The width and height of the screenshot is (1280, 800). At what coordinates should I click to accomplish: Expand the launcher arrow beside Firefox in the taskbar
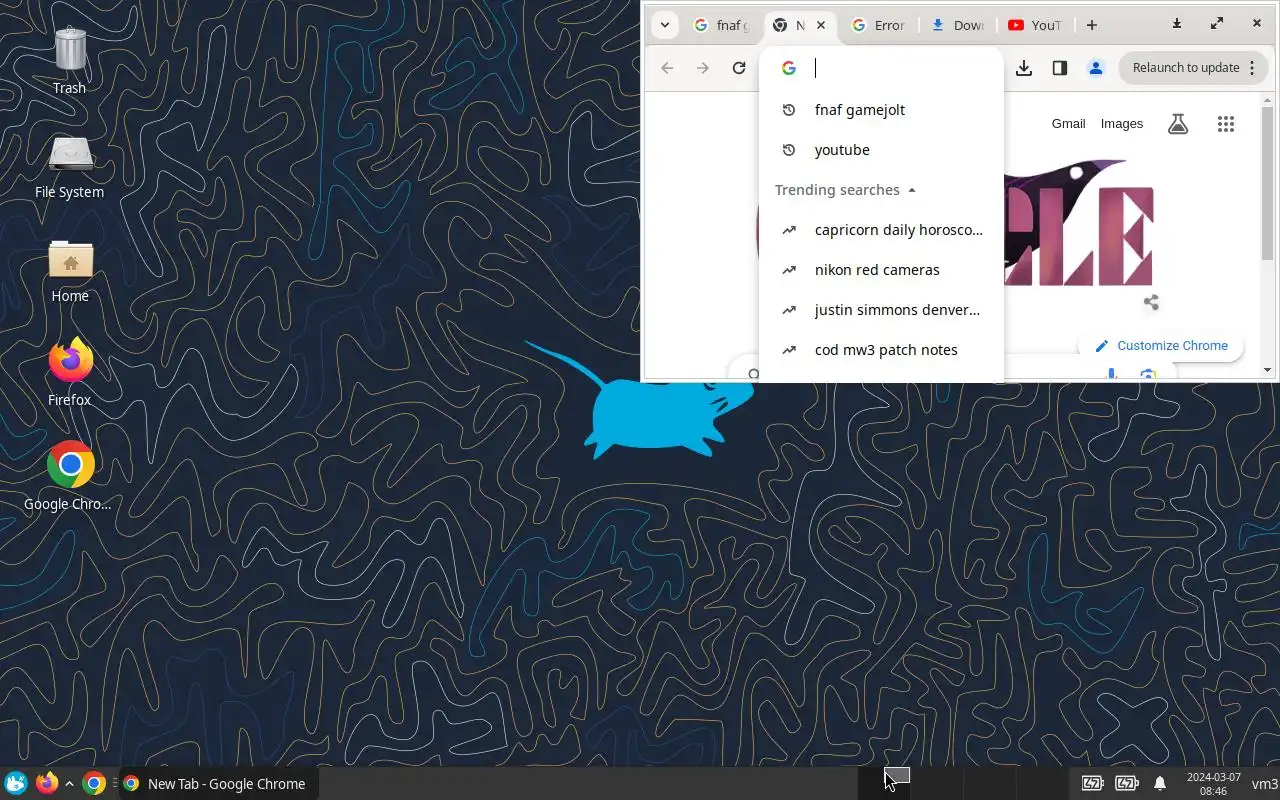point(69,783)
